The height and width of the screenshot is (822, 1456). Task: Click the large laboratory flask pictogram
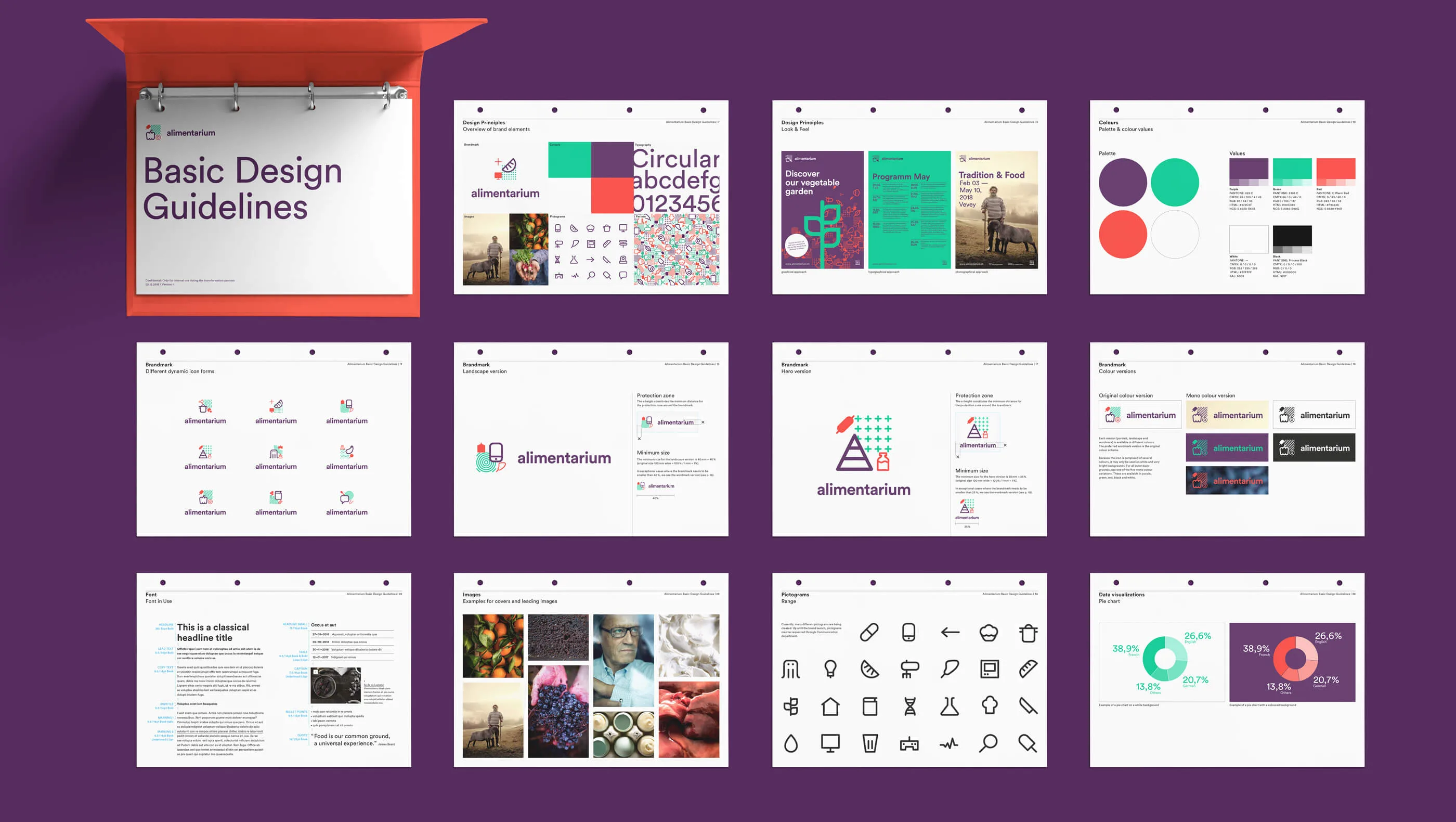point(950,706)
